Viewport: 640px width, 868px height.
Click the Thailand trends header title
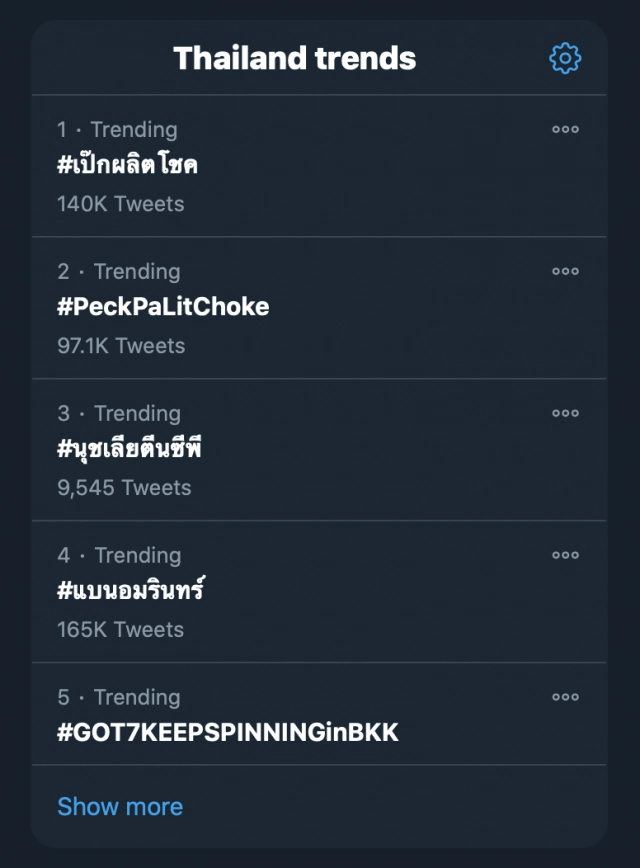coord(294,58)
